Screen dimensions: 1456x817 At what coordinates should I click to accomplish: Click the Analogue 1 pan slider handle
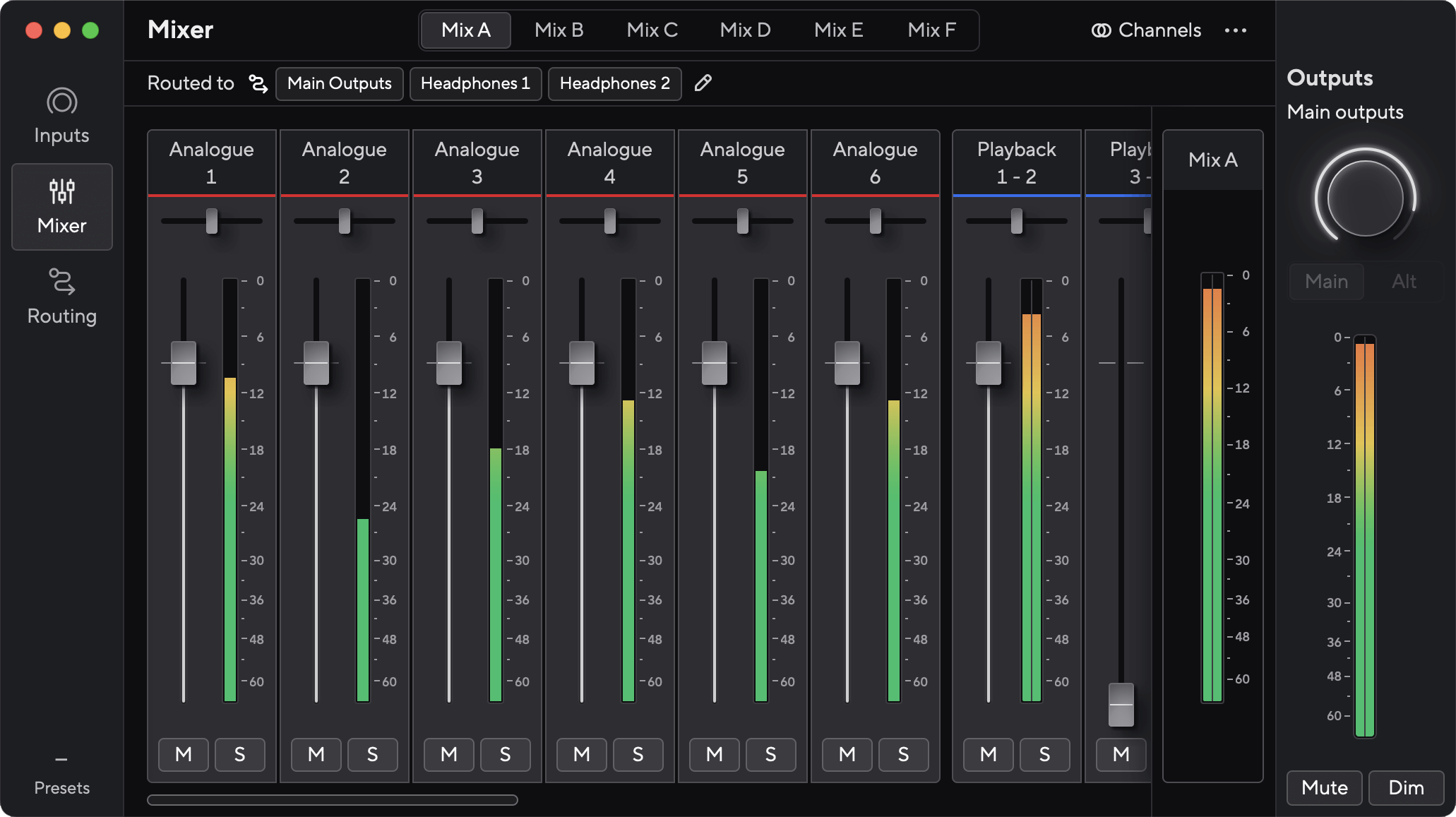click(212, 221)
